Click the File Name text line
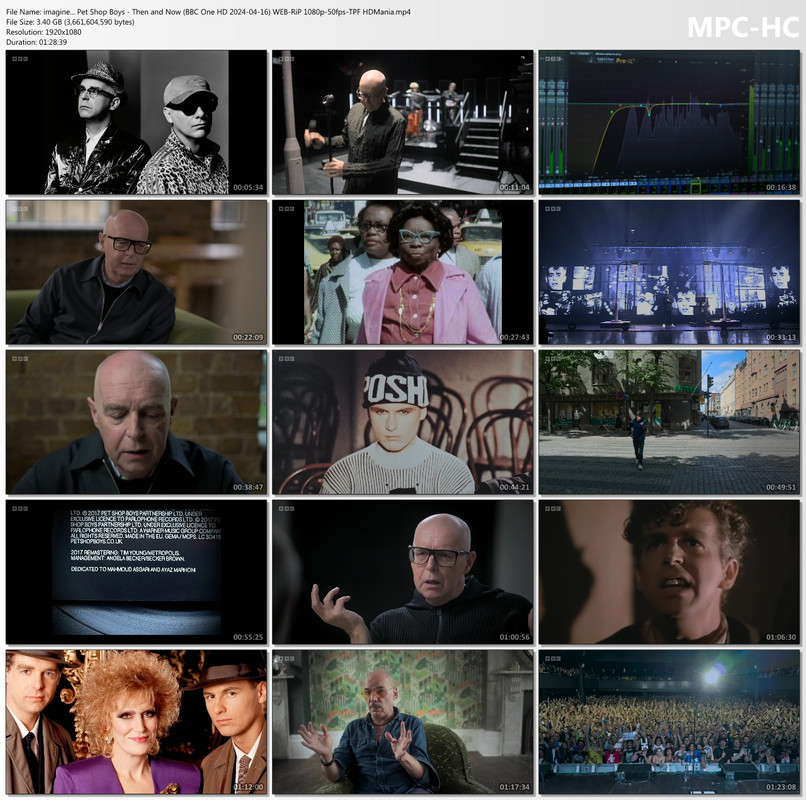Image resolution: width=806 pixels, height=800 pixels. pos(208,12)
